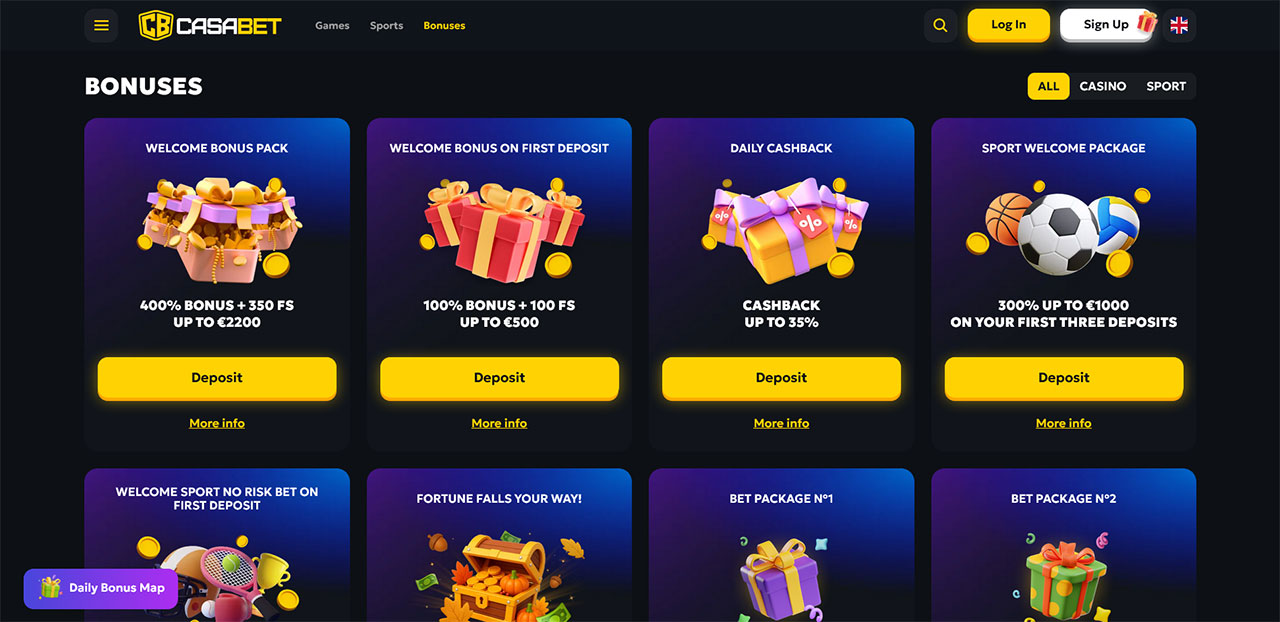The width and height of the screenshot is (1280, 622).
Task: Open the Sports menu item
Action: pyautogui.click(x=386, y=25)
